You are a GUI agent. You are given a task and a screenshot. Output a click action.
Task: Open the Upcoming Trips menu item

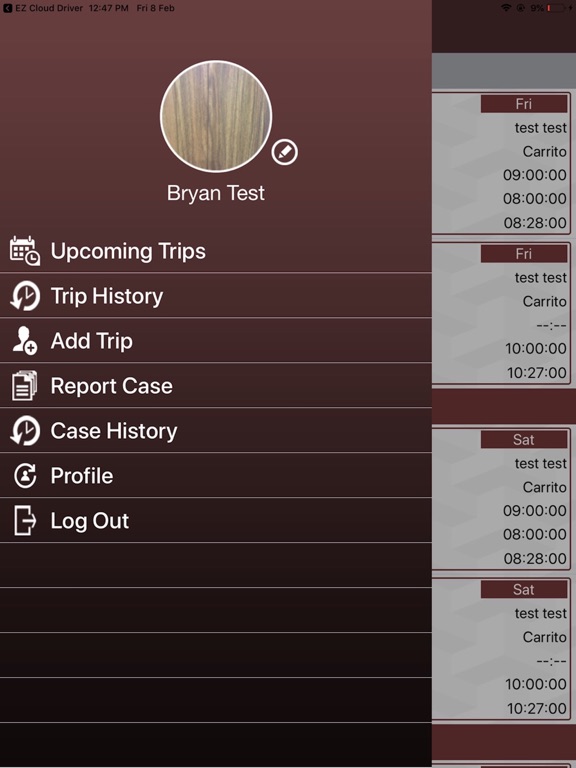click(216, 251)
